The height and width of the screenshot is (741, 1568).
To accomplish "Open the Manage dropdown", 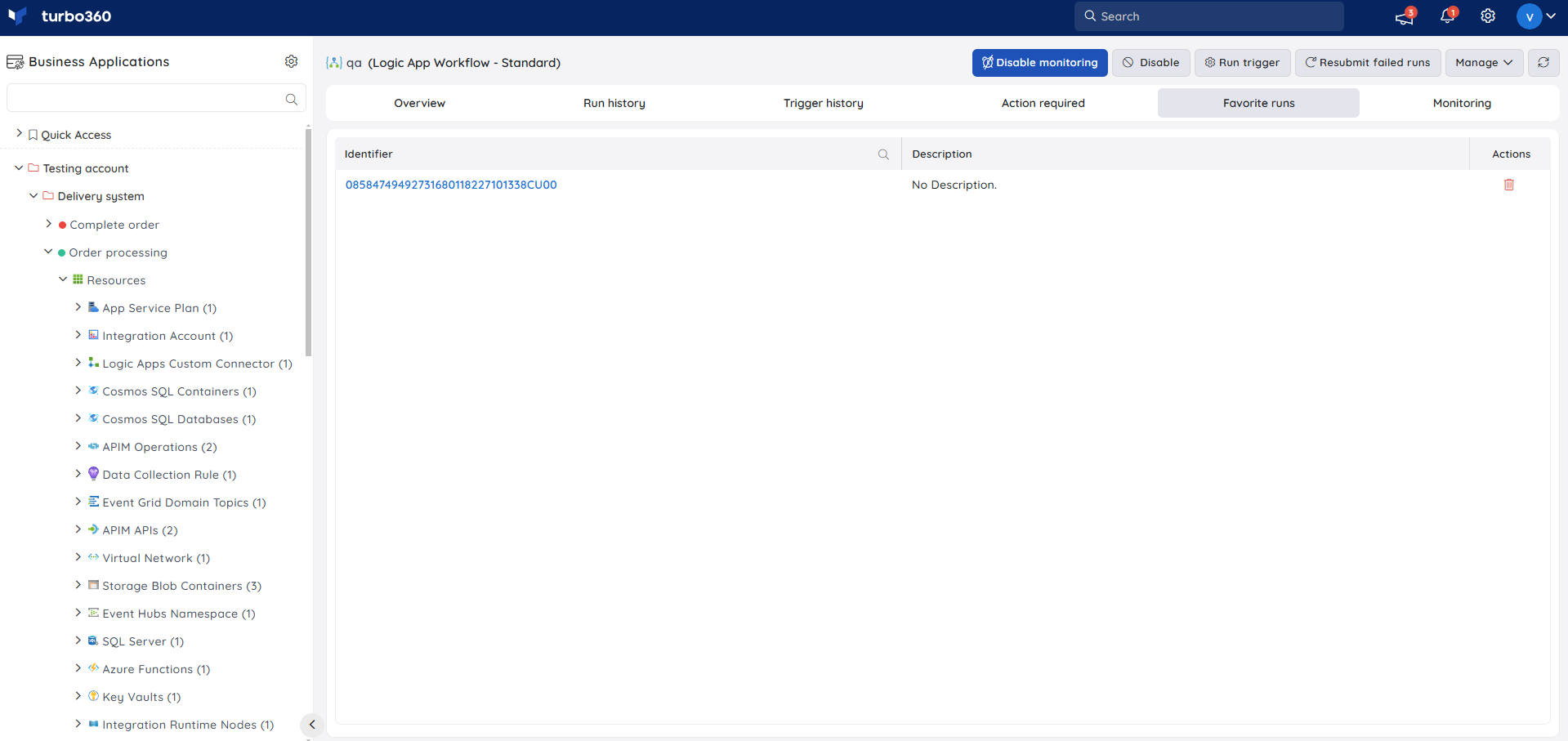I will pyautogui.click(x=1484, y=62).
